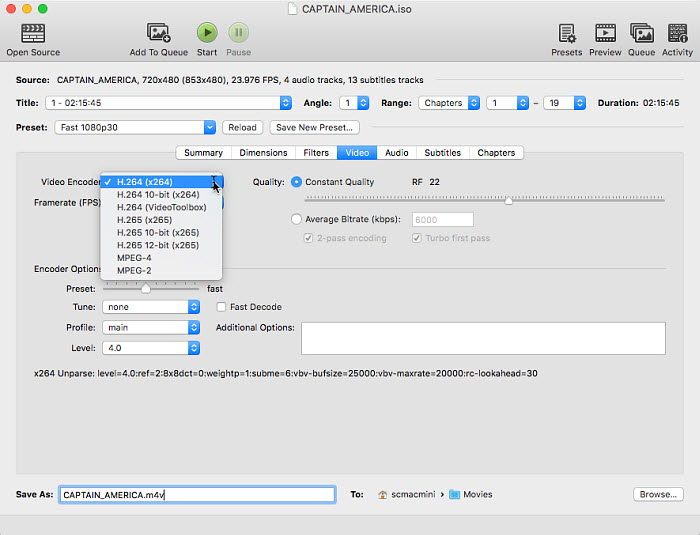Click Save New Preset... button
The width and height of the screenshot is (700, 535).
point(314,128)
